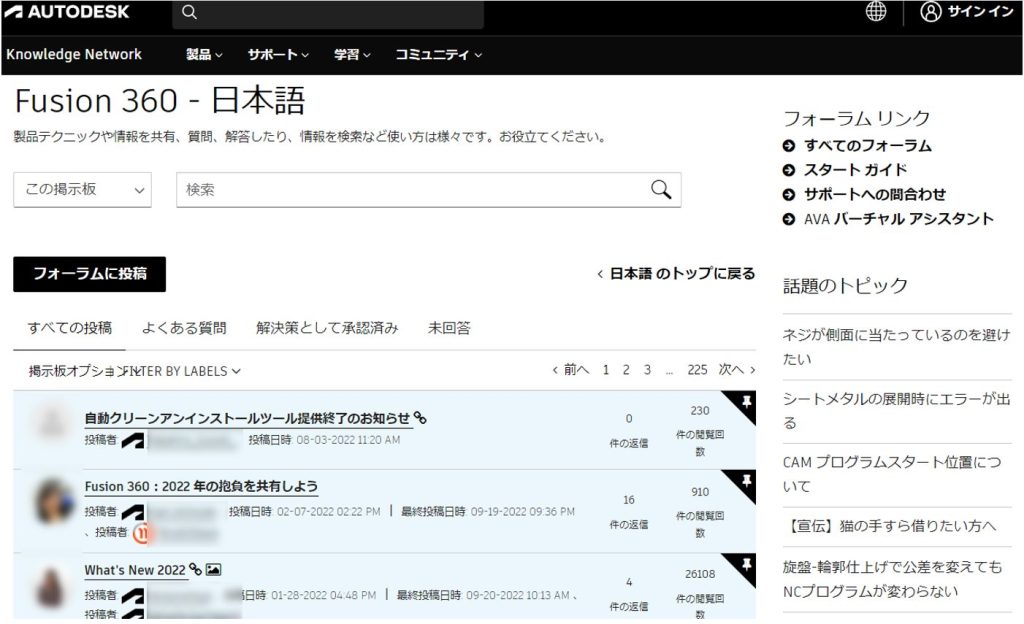Click the pin icon on the What's New 2022 post
Viewport: 1024px width, 624px height.
coord(746,563)
